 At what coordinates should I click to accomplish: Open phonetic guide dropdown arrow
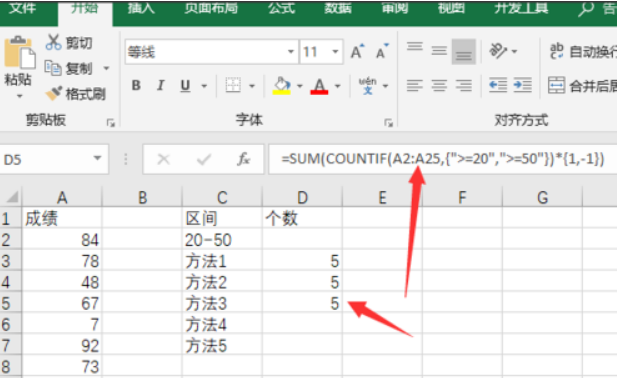(x=386, y=86)
